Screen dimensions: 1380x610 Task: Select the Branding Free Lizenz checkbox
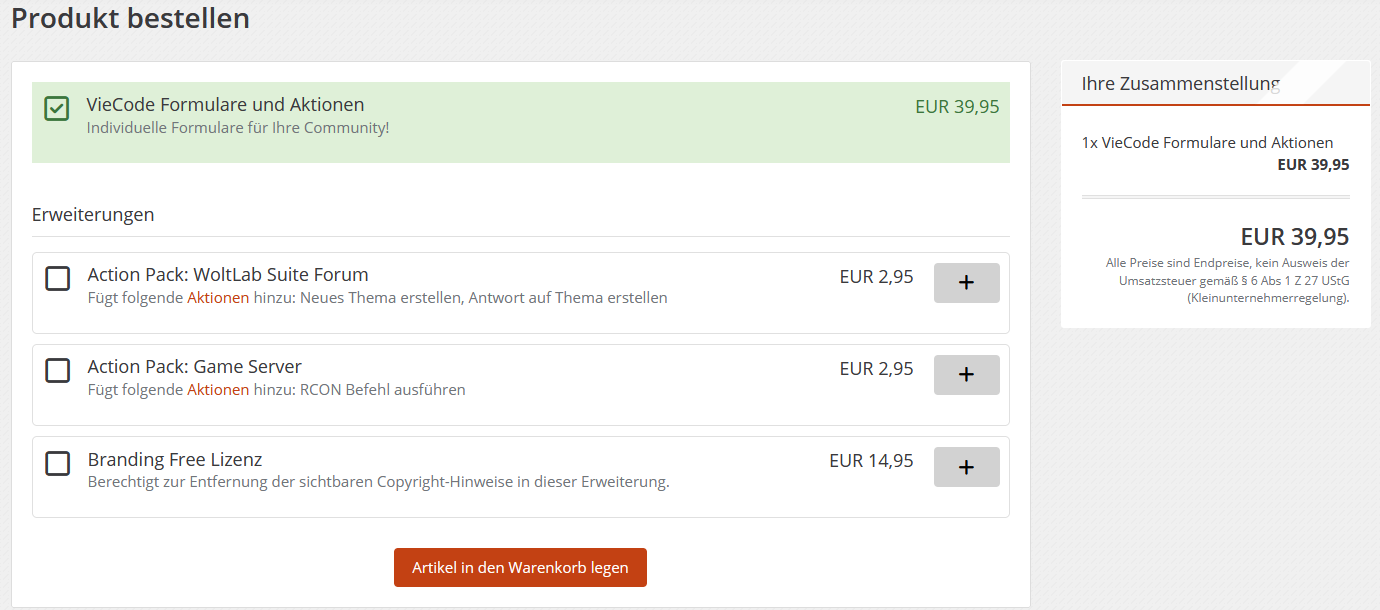pos(58,463)
